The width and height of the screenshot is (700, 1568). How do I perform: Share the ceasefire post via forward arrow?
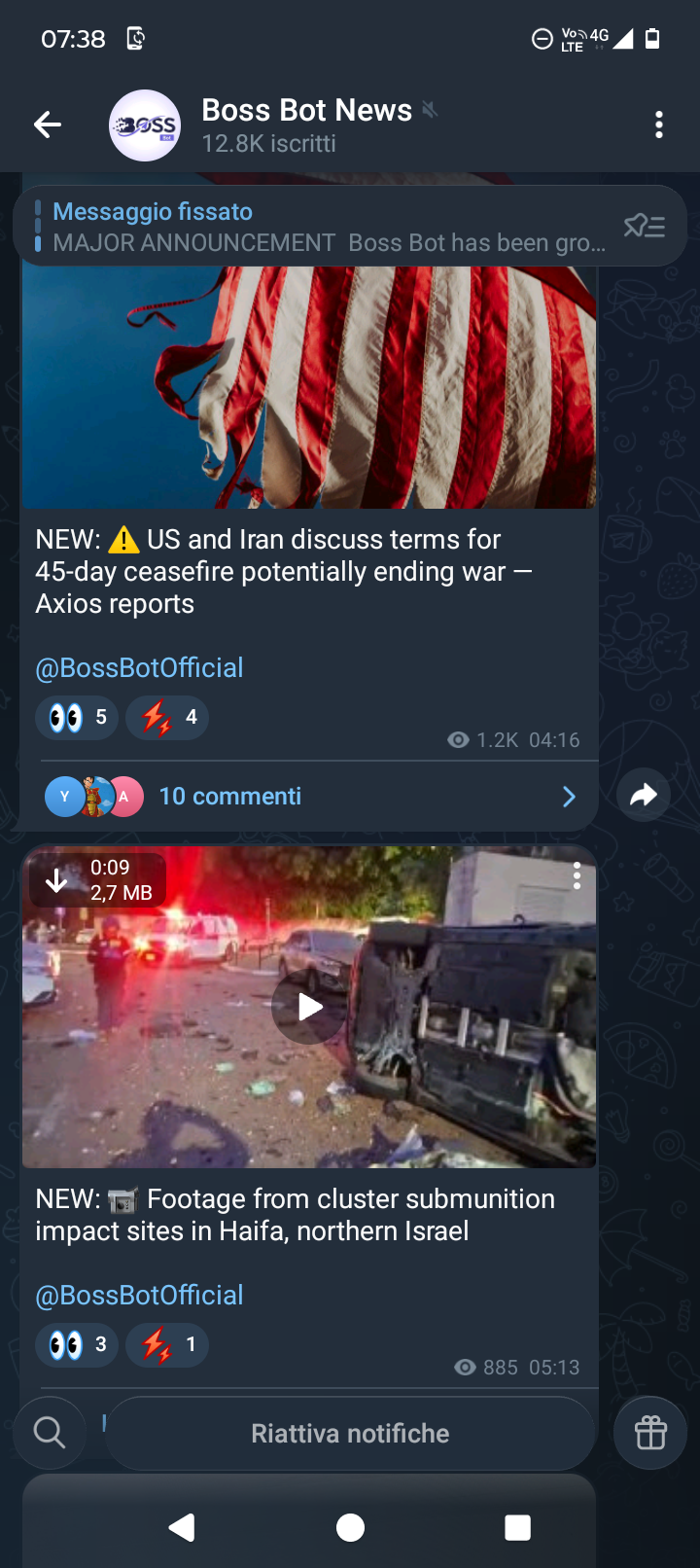(644, 795)
